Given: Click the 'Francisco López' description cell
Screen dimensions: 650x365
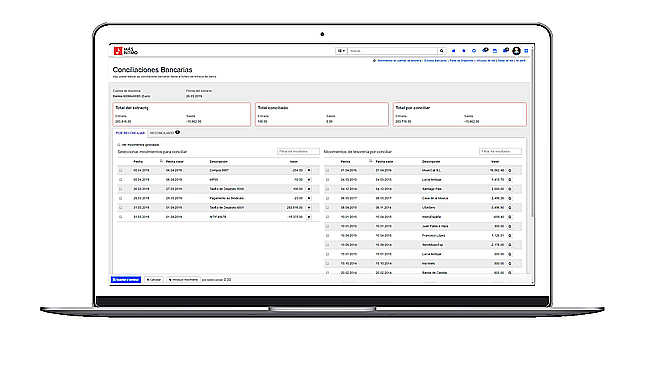Looking at the screenshot, I should 433,236.
